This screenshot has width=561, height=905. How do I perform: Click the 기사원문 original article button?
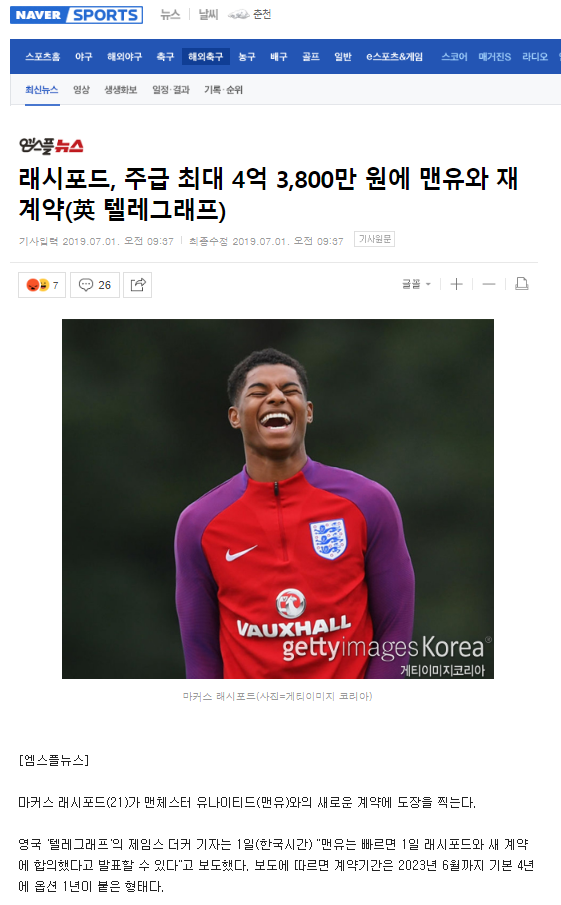tap(375, 239)
